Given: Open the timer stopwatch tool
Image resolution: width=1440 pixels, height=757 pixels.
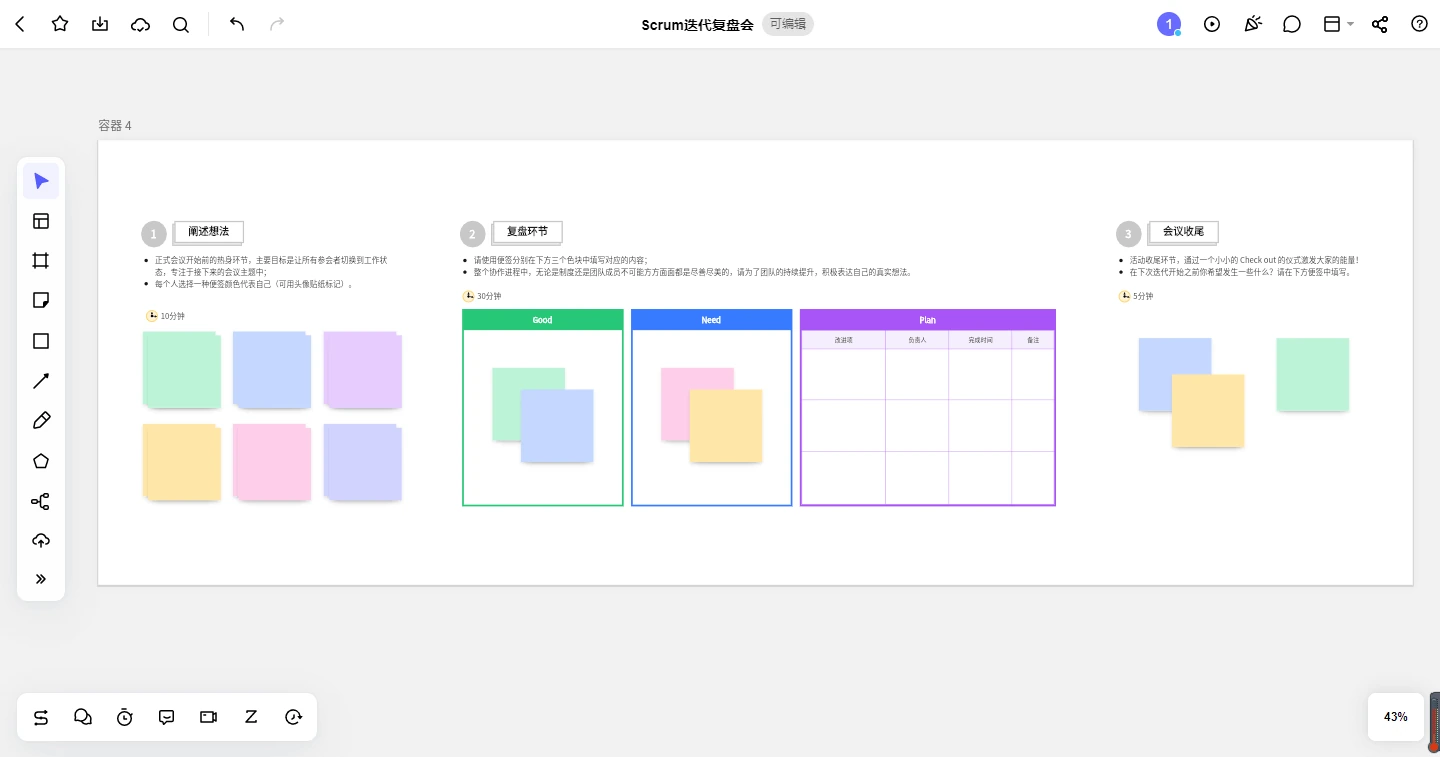Looking at the screenshot, I should click(125, 717).
